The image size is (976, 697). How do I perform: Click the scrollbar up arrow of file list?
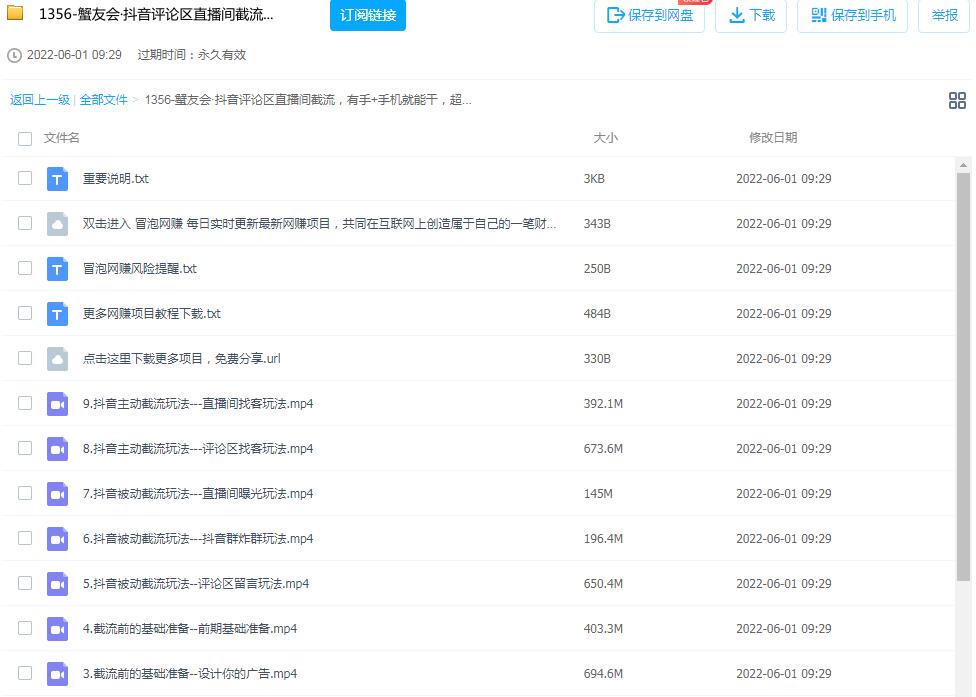963,165
